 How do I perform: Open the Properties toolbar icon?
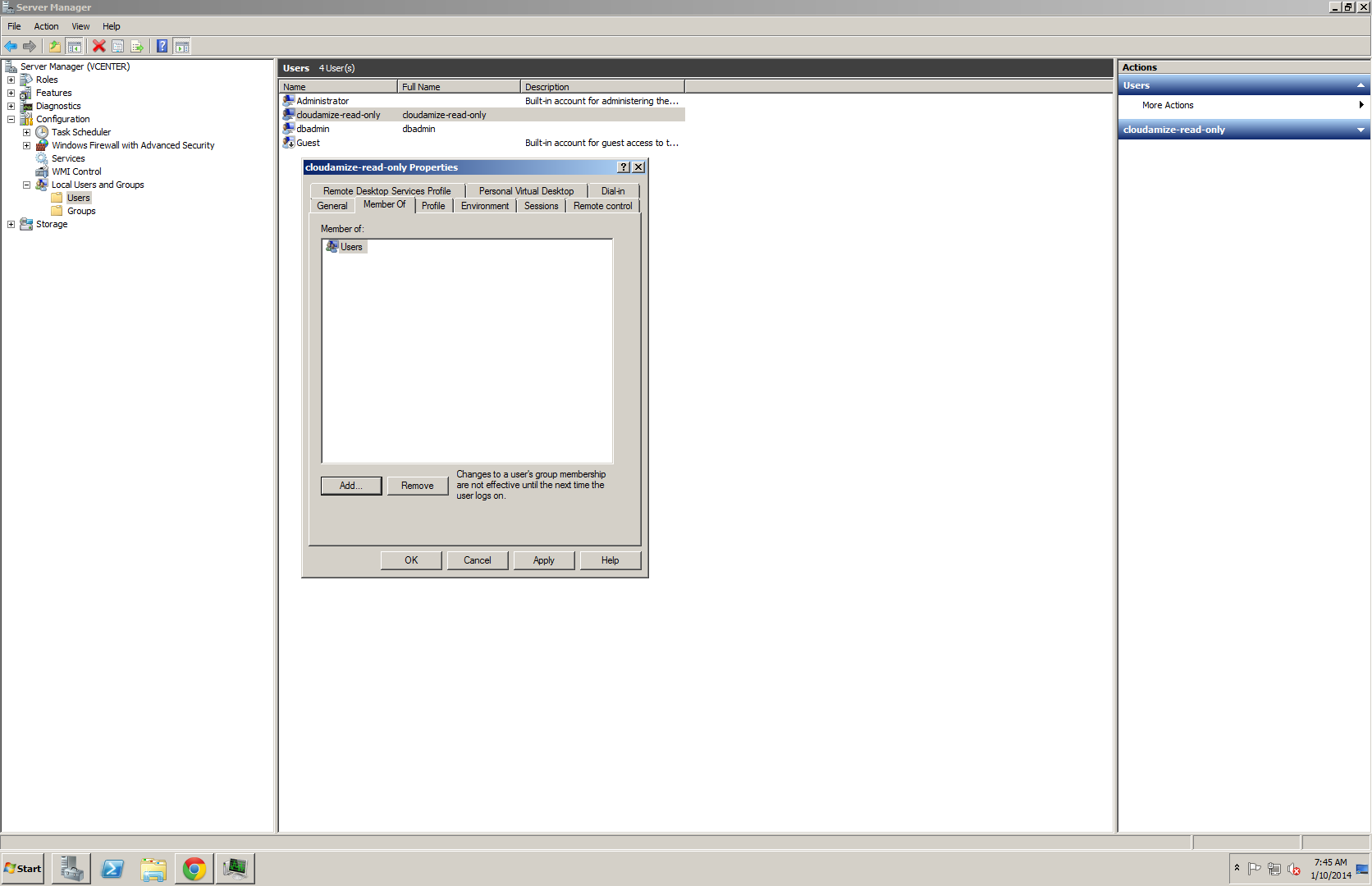pyautogui.click(x=117, y=46)
